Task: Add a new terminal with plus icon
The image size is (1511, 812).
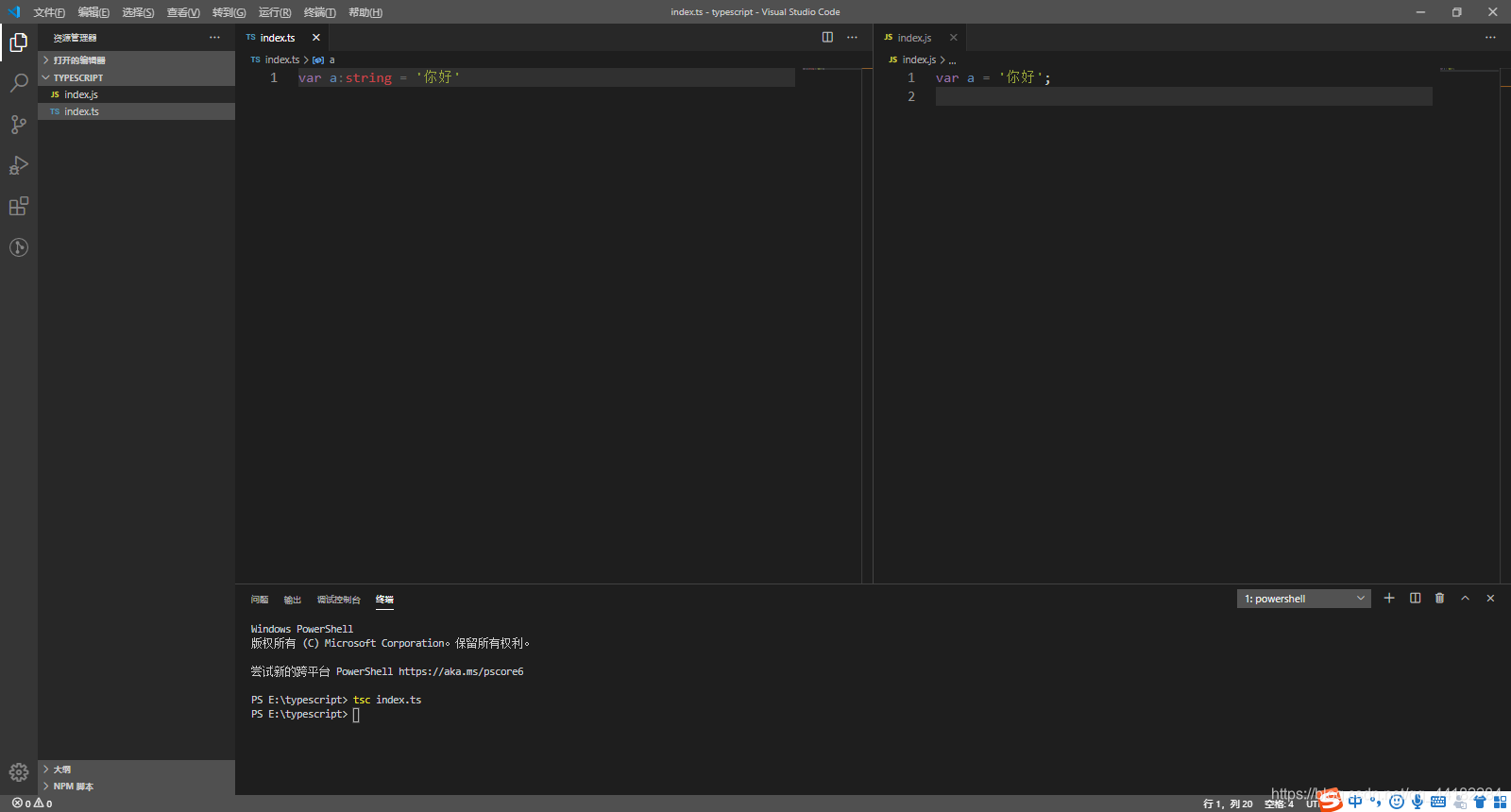Action: (1389, 598)
